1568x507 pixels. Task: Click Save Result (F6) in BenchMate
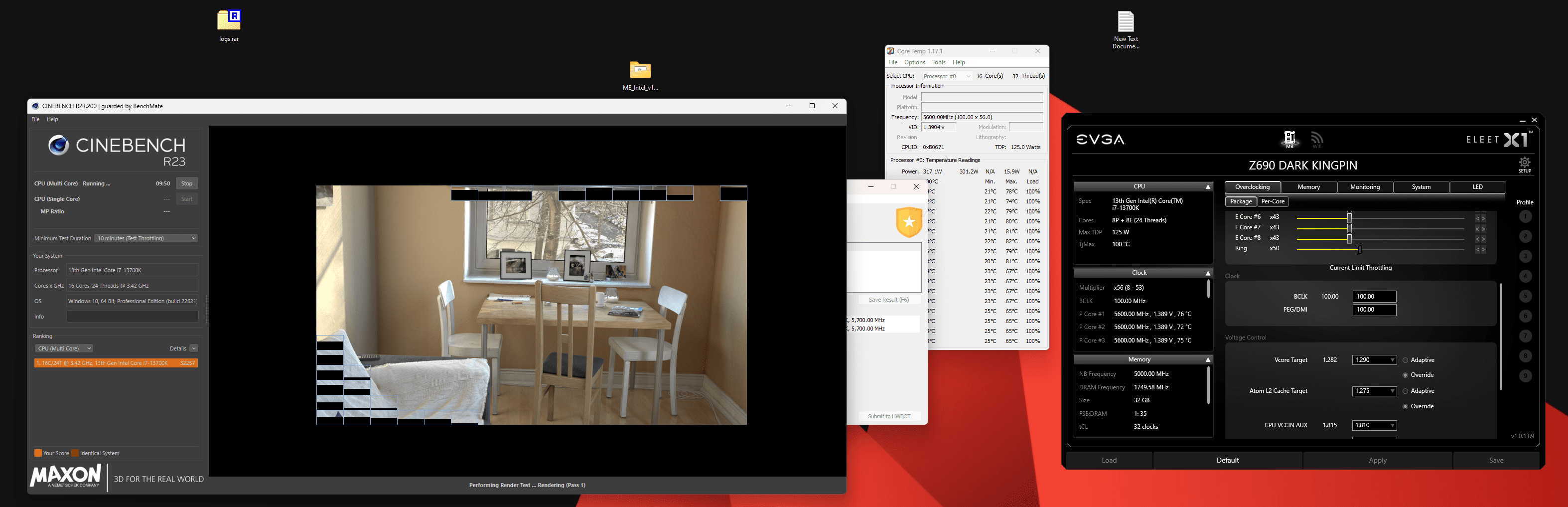tap(889, 300)
